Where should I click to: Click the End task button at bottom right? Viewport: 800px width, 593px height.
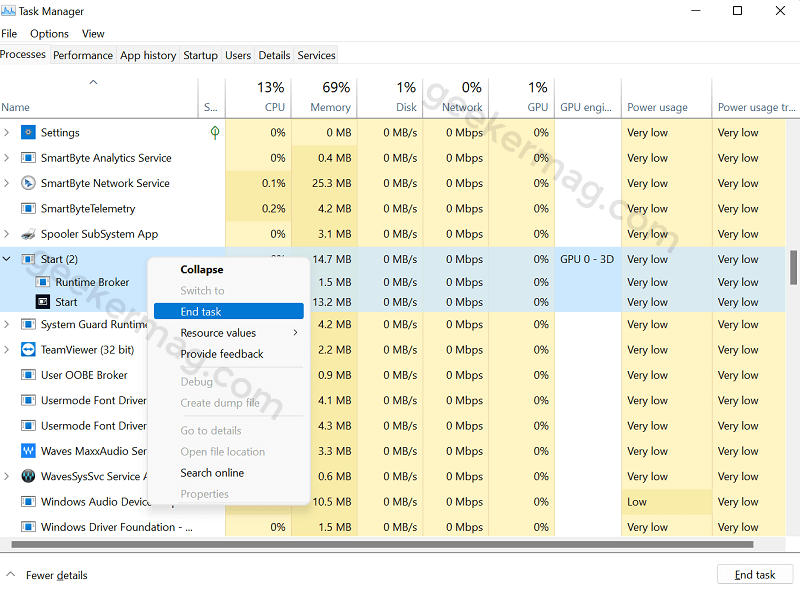(x=755, y=575)
